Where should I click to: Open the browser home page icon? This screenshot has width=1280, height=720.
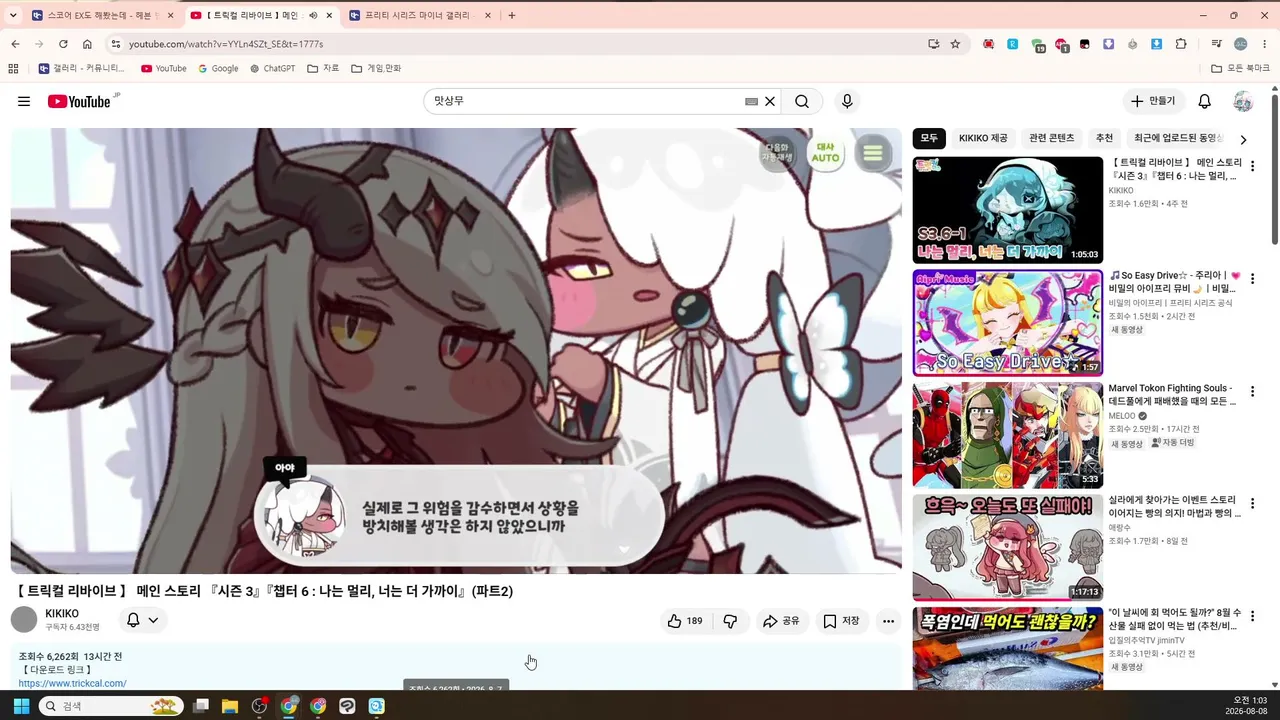coord(87,44)
